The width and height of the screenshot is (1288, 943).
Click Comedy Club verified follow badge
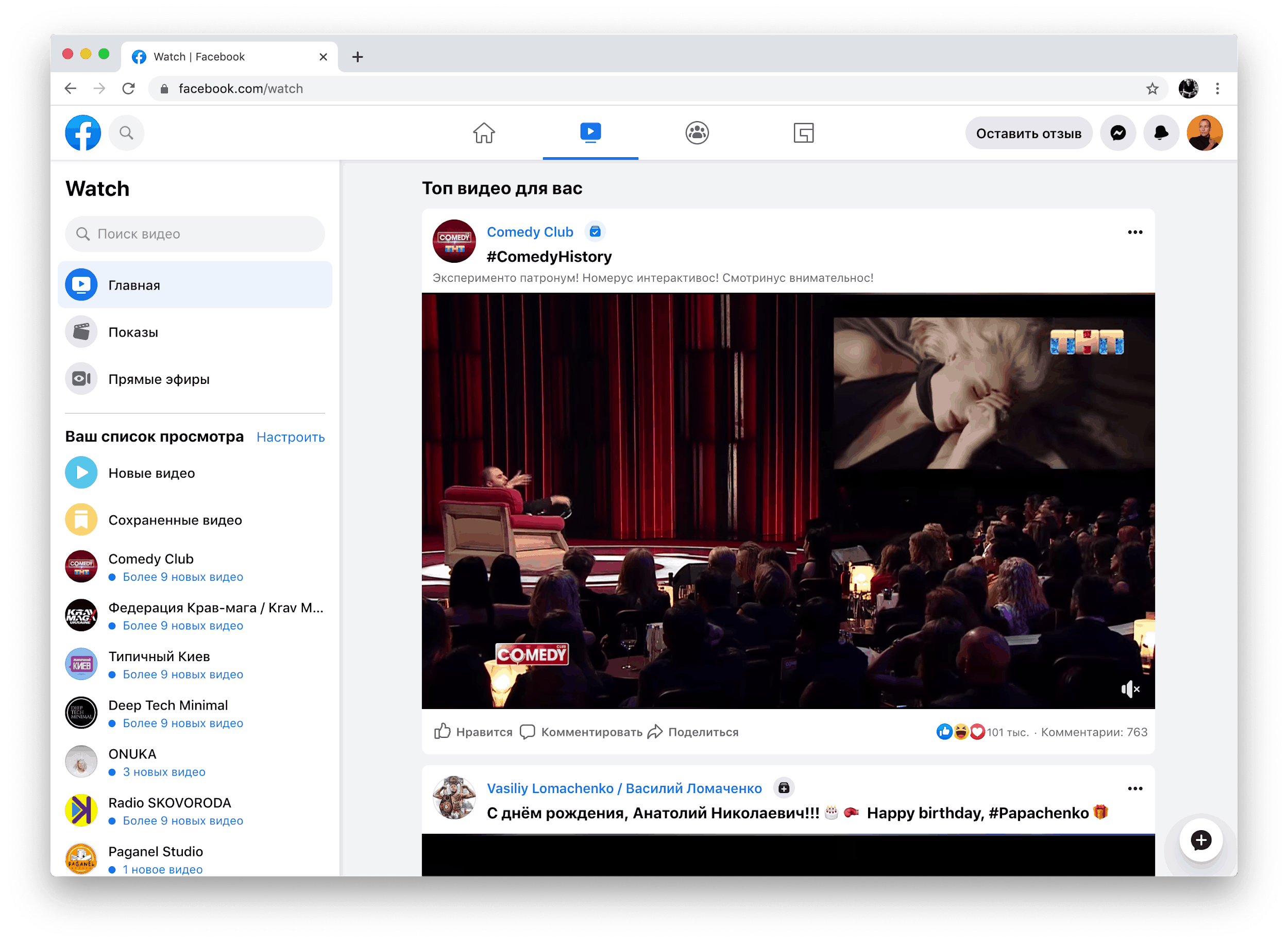(595, 232)
